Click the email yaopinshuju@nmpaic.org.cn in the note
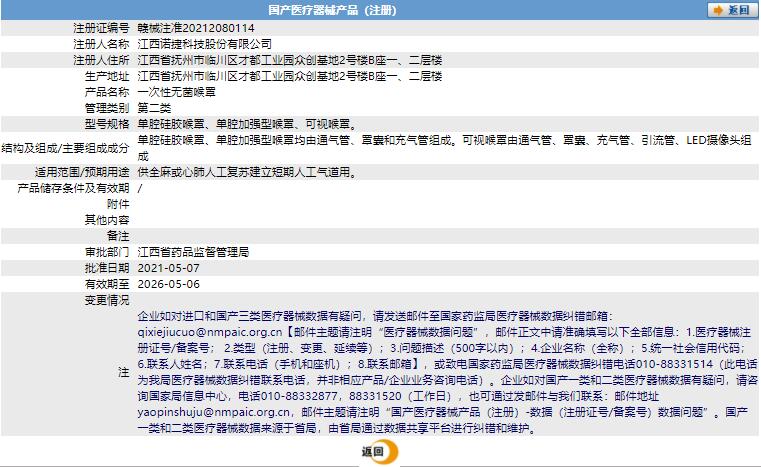This screenshot has height=467, width=761. click(214, 413)
